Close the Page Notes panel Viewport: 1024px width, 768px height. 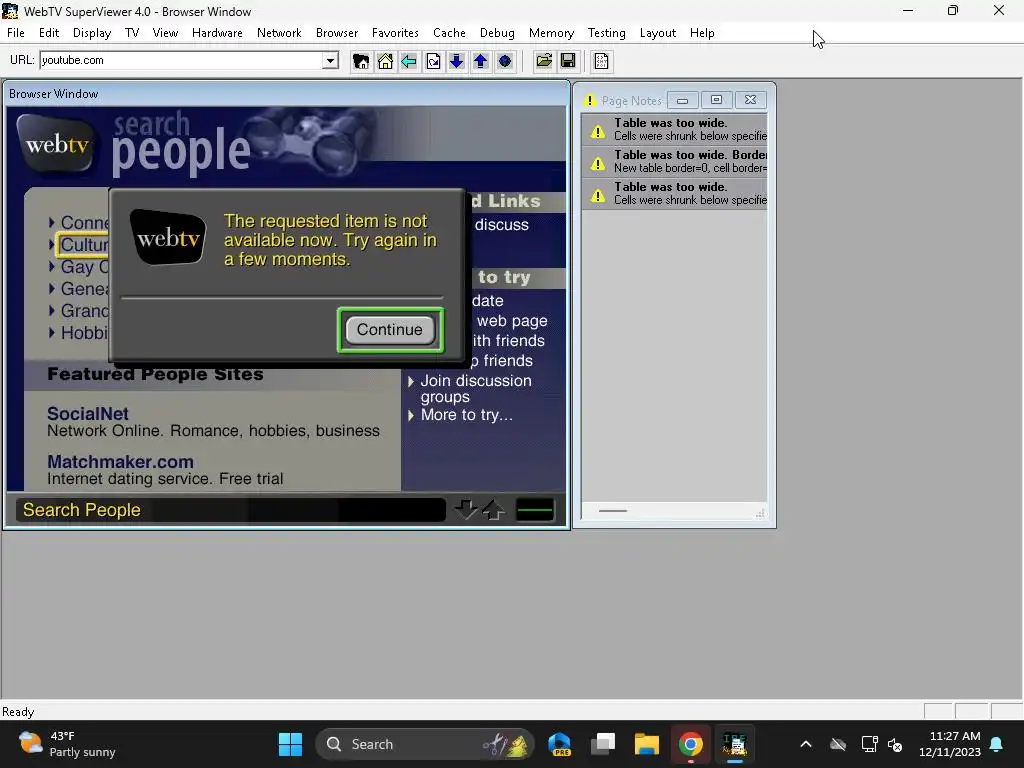pyautogui.click(x=750, y=100)
